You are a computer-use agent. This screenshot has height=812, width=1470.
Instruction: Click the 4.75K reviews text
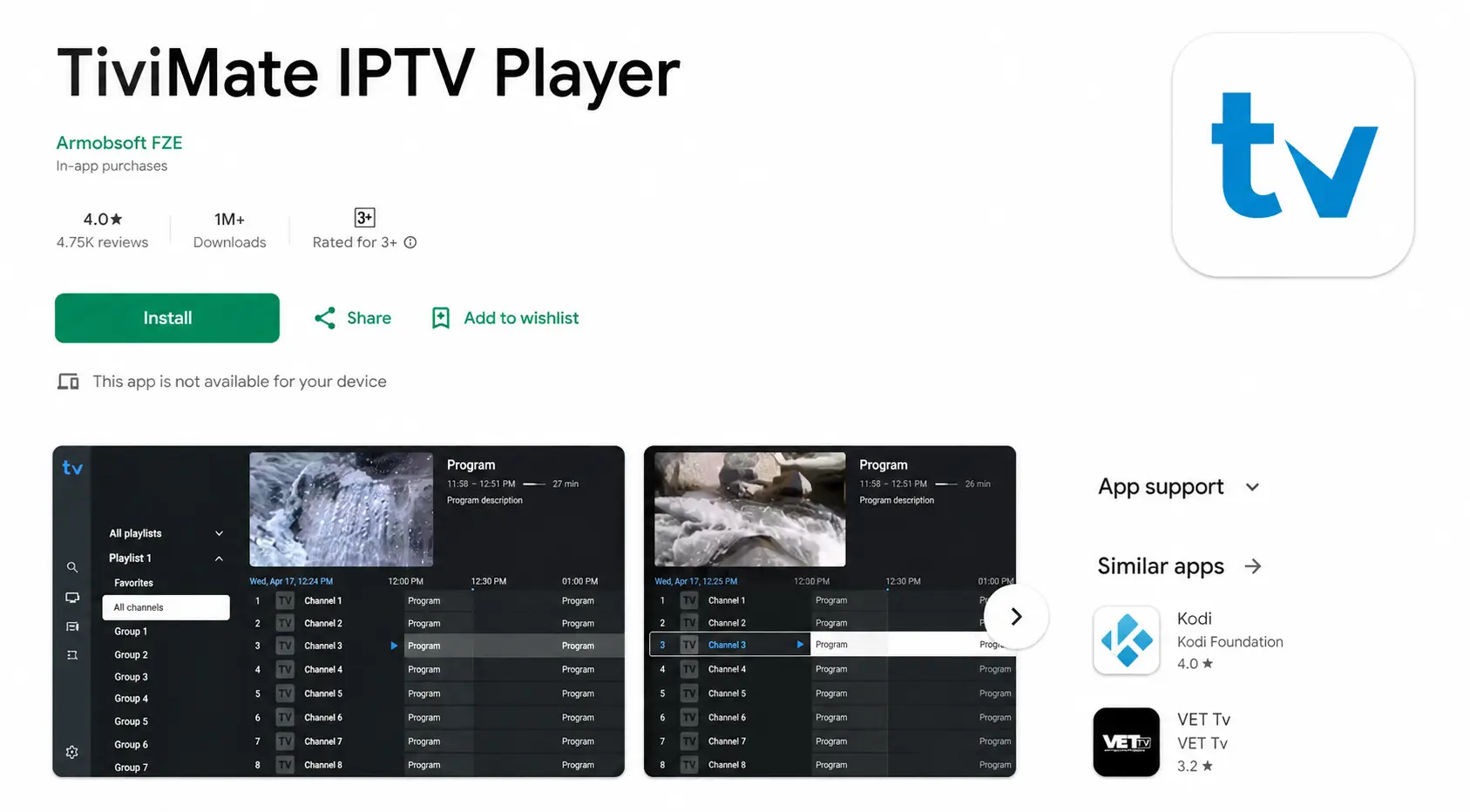pos(103,242)
